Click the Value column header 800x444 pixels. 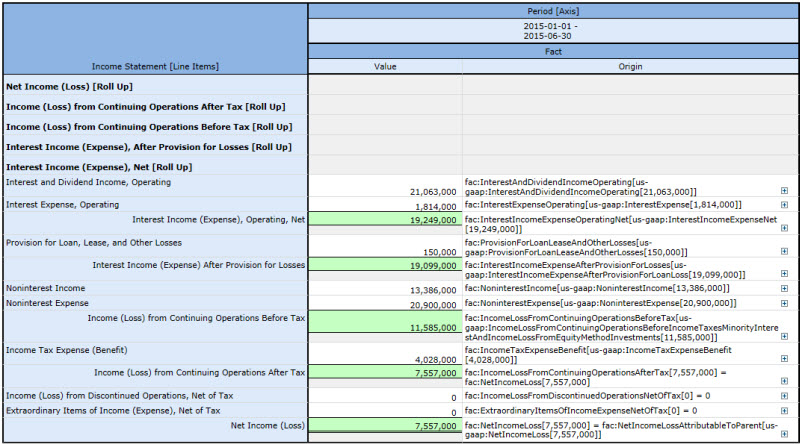point(385,67)
